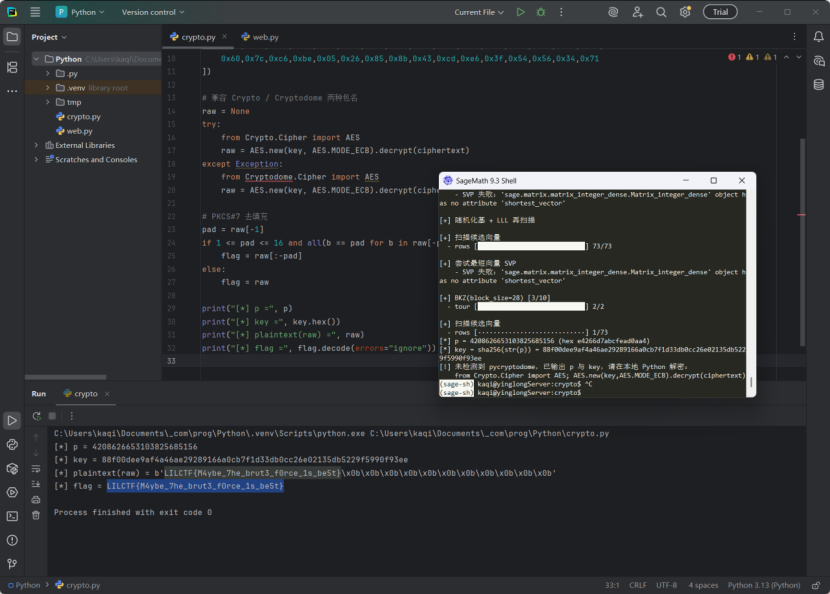Image resolution: width=830 pixels, height=594 pixels.
Task: Start debugging with the bug icon
Action: (541, 12)
